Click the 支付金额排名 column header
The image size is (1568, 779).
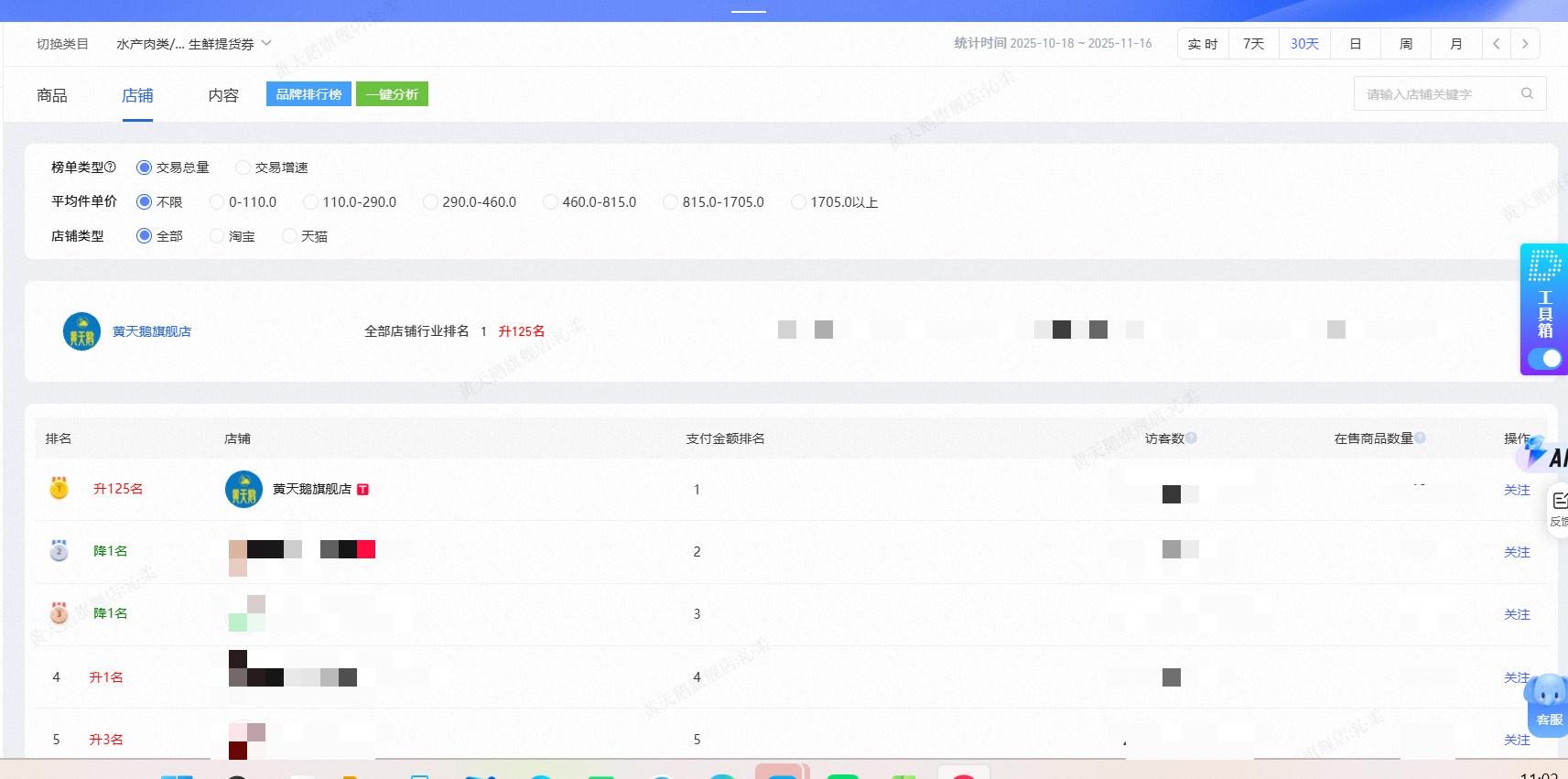[725, 438]
